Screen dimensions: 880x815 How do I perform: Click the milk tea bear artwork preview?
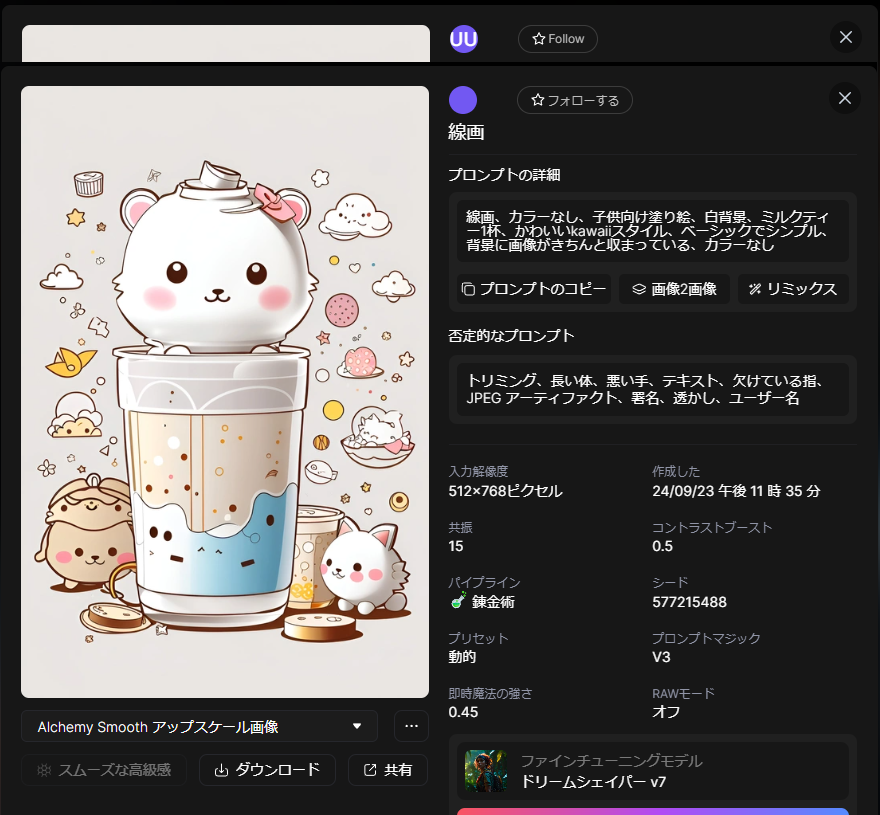225,392
